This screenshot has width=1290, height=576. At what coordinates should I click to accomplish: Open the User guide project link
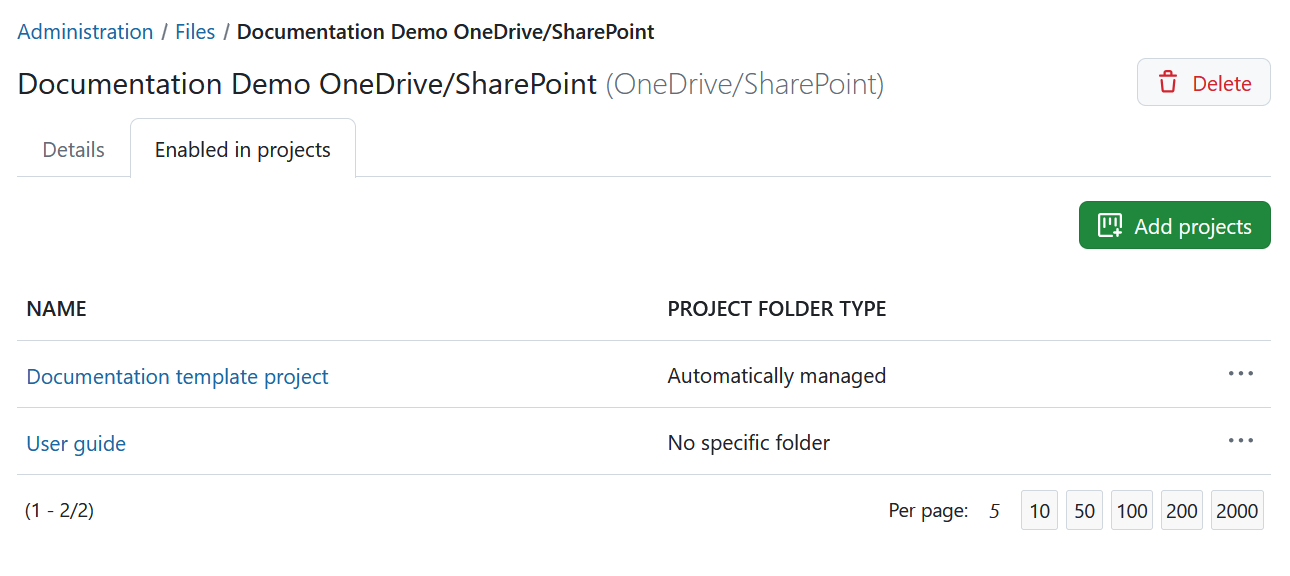pyautogui.click(x=76, y=443)
